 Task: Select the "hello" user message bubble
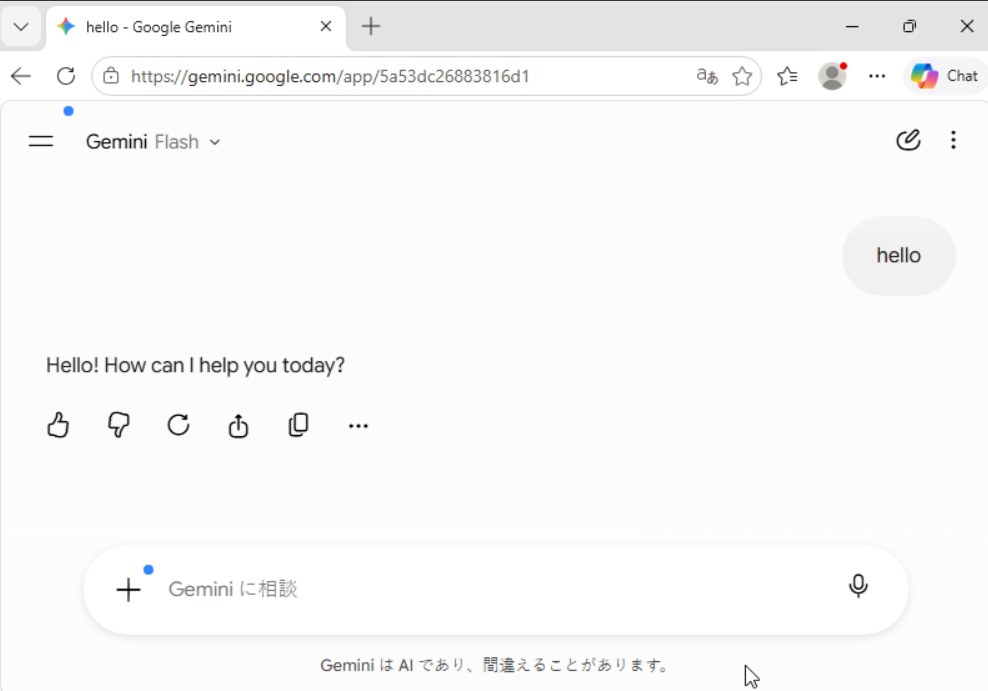click(899, 256)
